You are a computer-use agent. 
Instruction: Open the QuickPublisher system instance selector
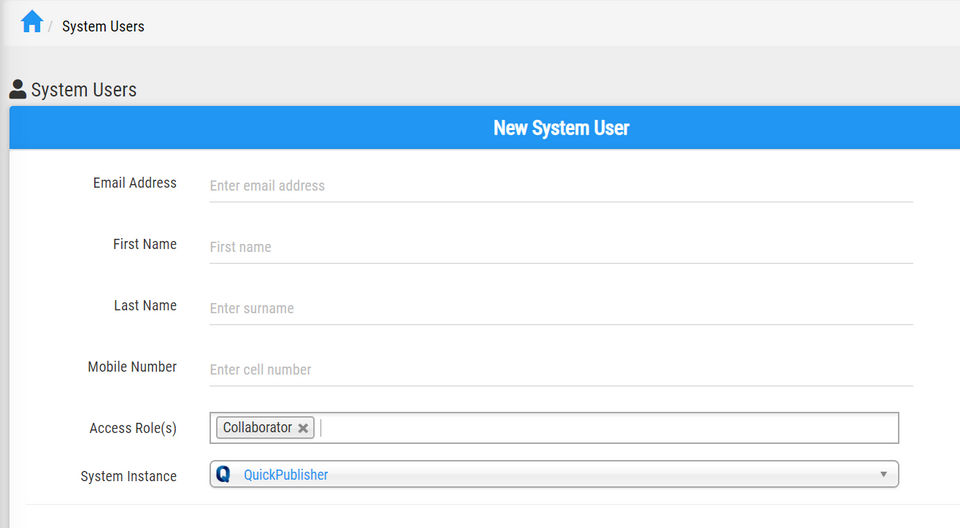[554, 474]
